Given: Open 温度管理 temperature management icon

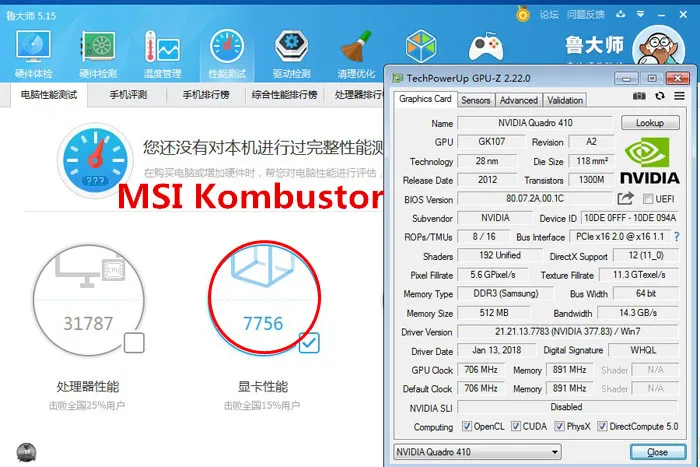Looking at the screenshot, I should (x=160, y=50).
